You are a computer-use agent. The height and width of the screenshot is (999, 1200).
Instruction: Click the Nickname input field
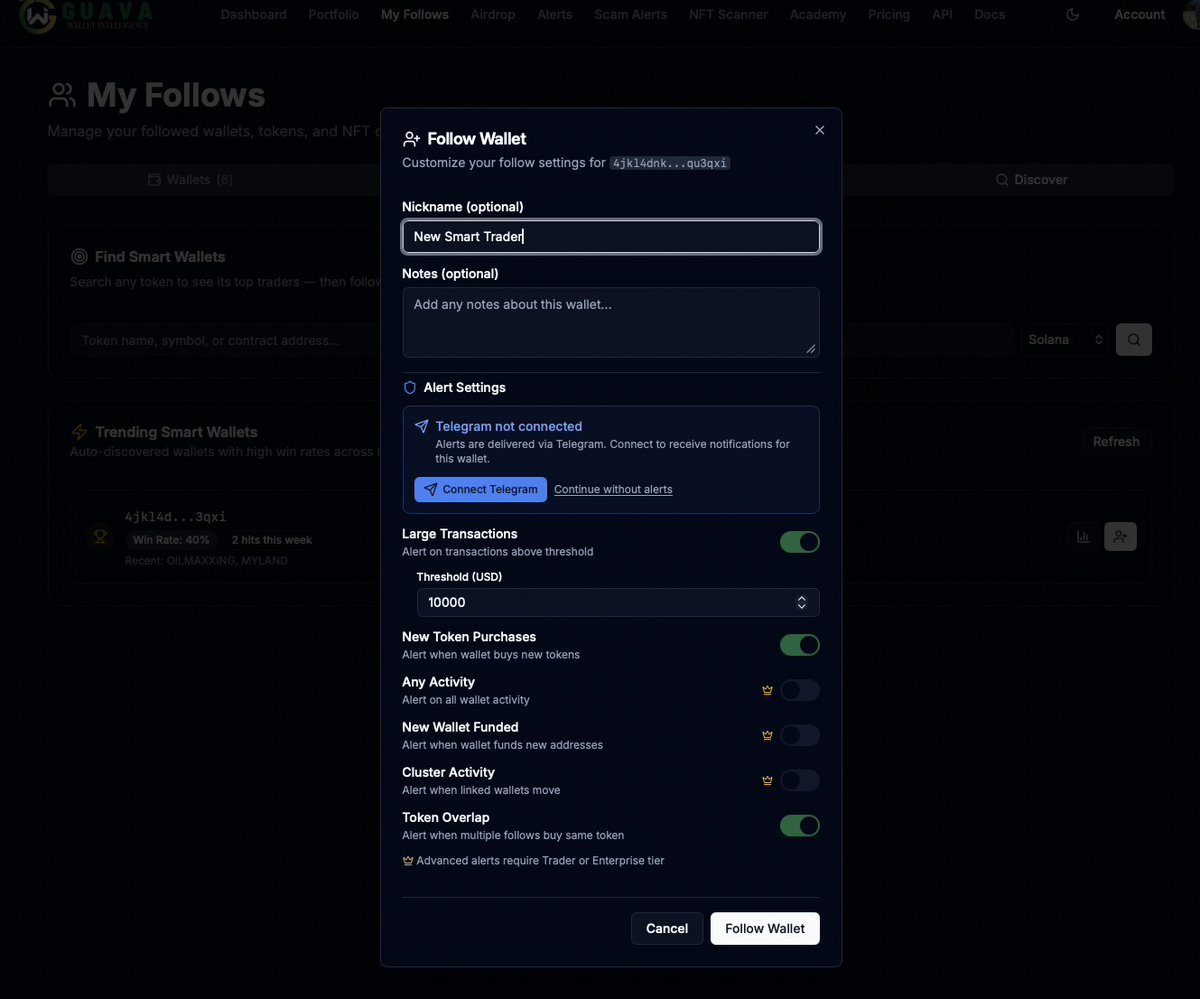pos(611,237)
